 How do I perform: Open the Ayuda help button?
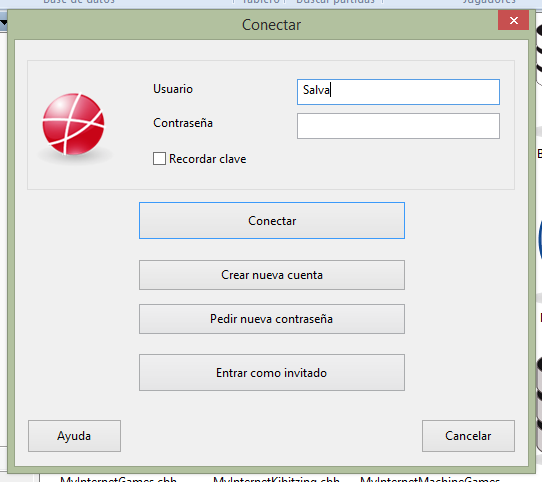pos(74,436)
